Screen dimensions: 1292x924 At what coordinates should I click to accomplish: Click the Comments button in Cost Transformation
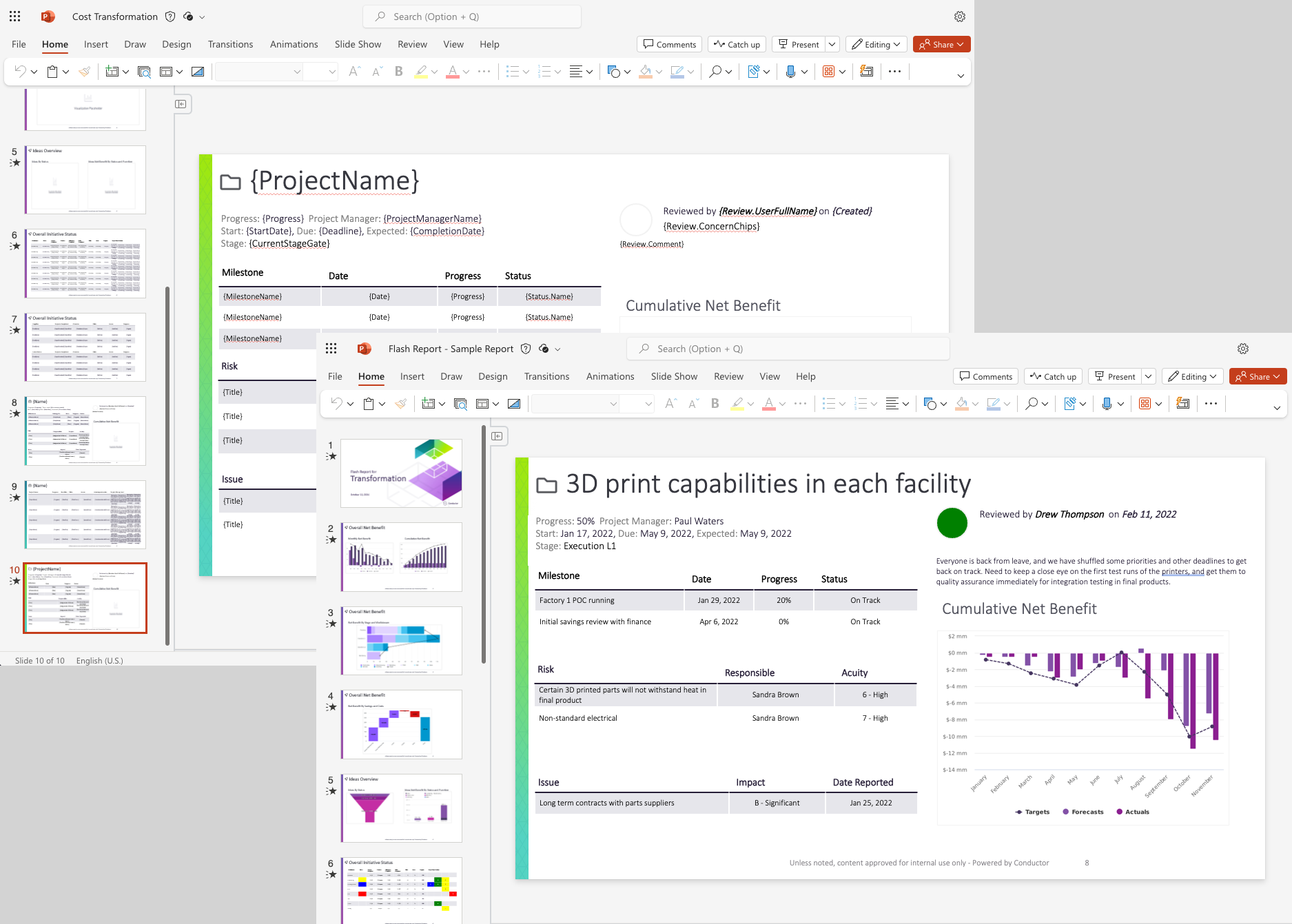(x=669, y=44)
